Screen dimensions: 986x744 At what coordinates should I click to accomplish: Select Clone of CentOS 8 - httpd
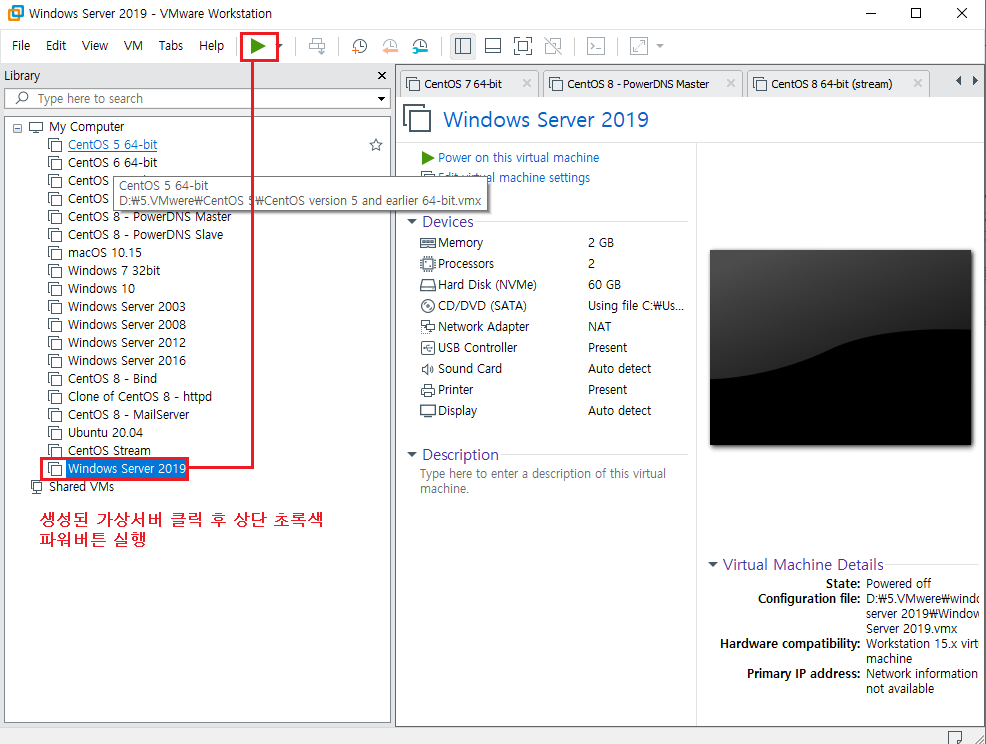pos(140,397)
